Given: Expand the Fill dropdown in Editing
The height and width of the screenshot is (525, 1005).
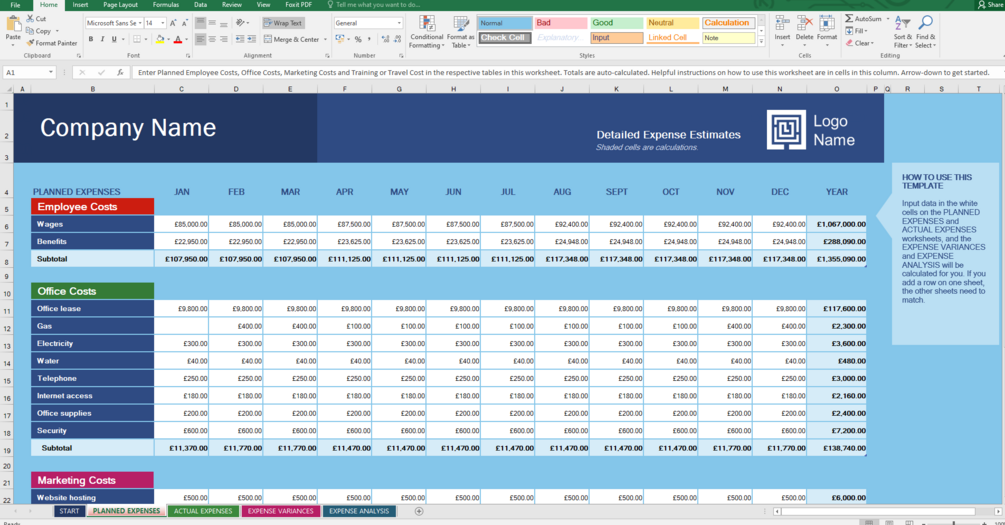Looking at the screenshot, I should coord(865,31).
